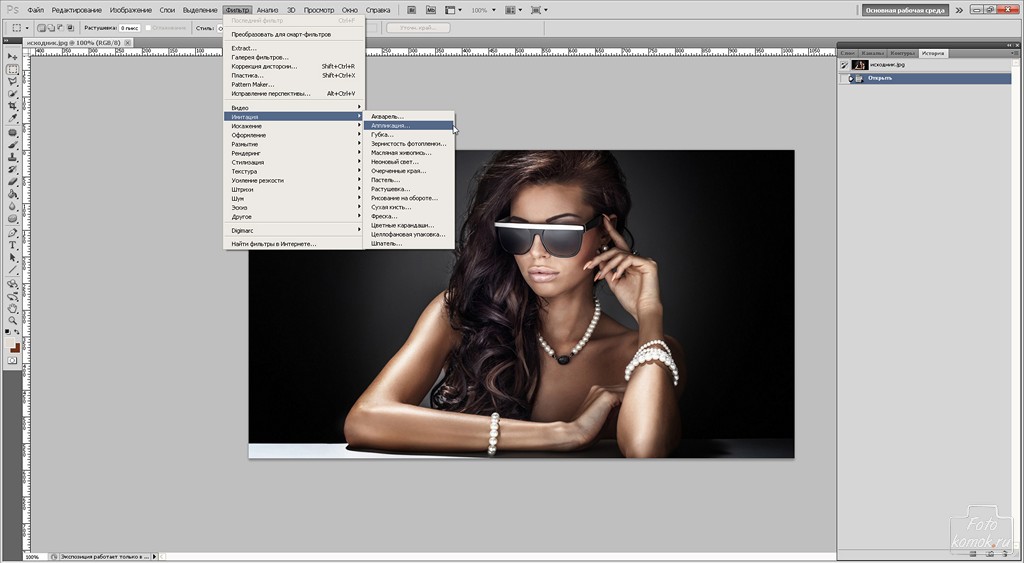
Task: Select the Clone Stamp tool
Action: pyautogui.click(x=12, y=157)
